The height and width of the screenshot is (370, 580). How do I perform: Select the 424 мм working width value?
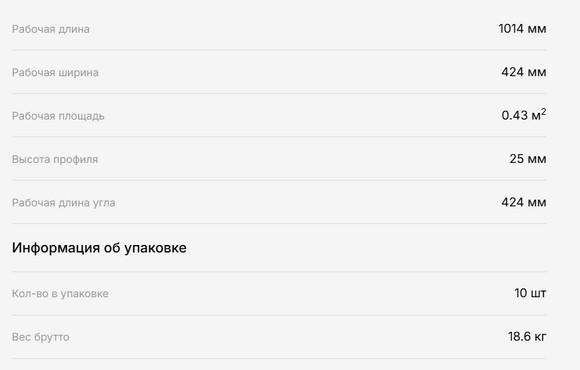(x=523, y=72)
